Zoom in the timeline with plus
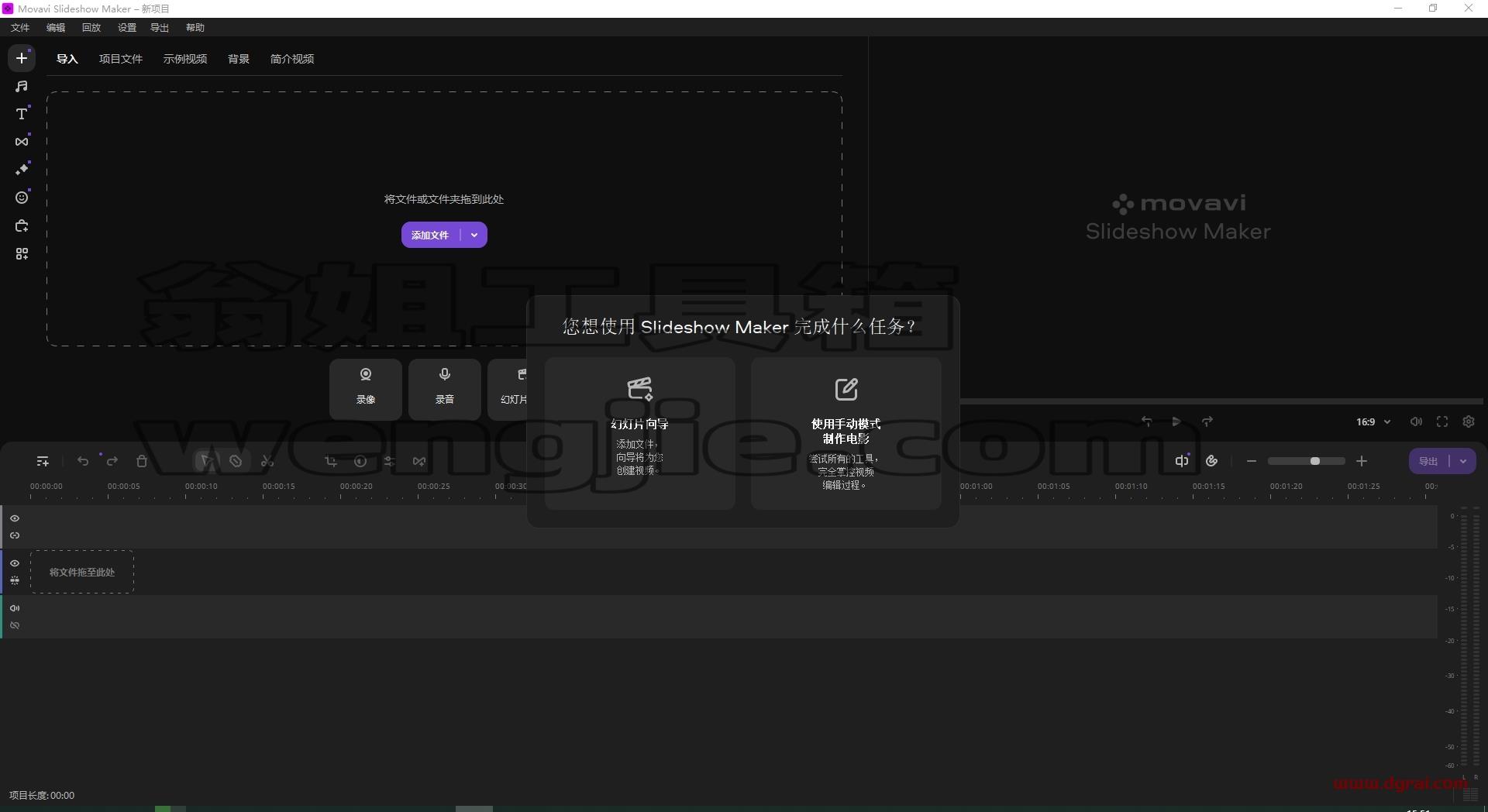Screen dimensions: 1488x812 click(x=1362, y=461)
